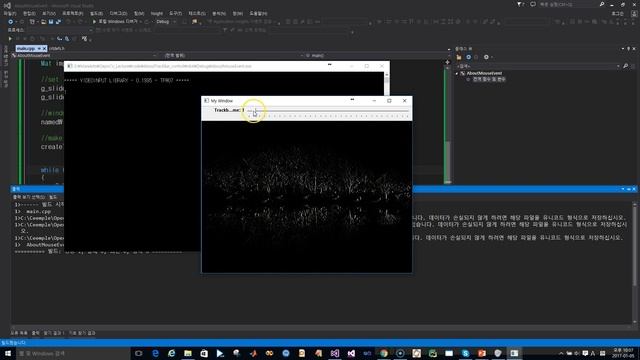Click the Sign in link at top right
Screen dimensions: 640x360
click(x=617, y=13)
